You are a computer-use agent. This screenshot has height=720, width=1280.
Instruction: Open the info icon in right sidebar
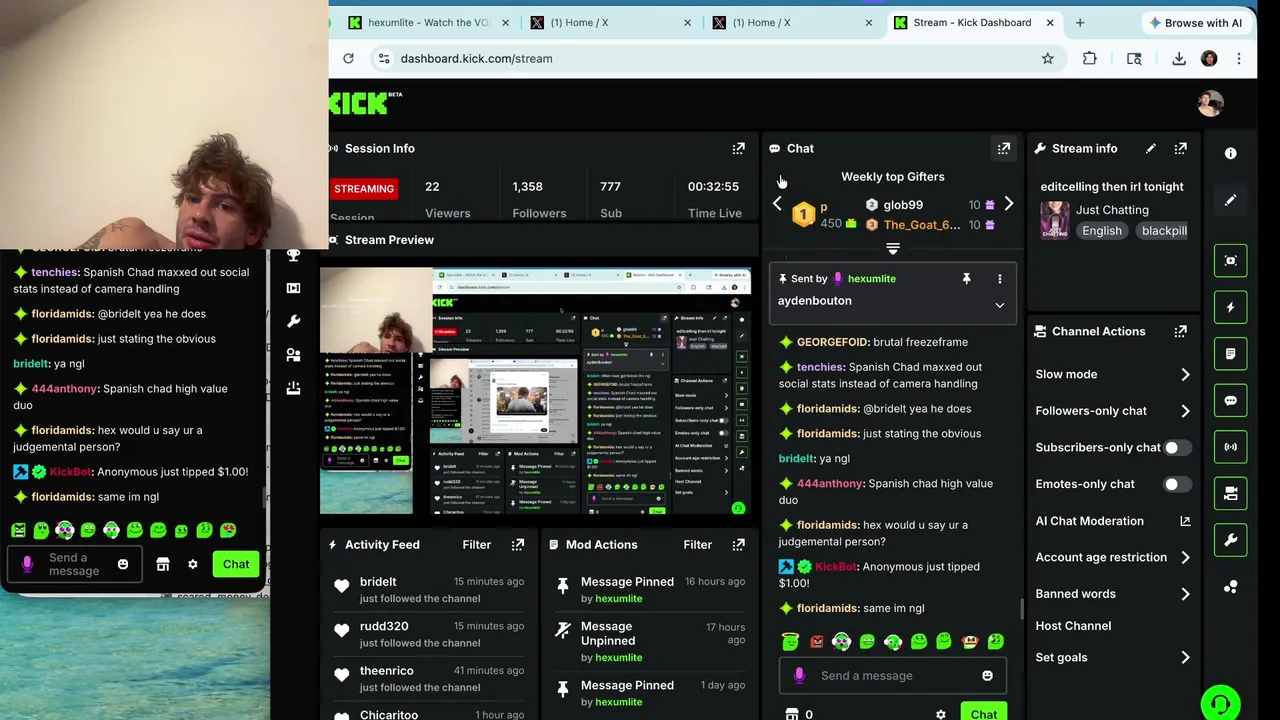pyautogui.click(x=1230, y=153)
